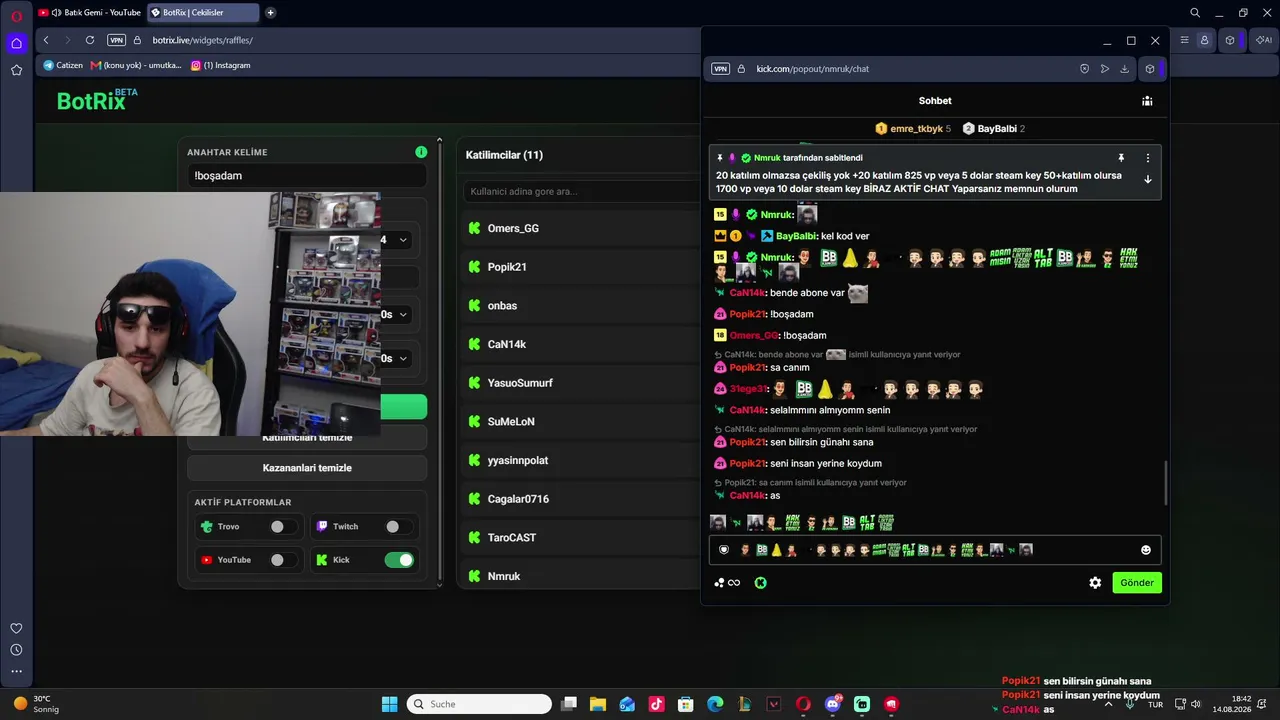Open the sidebar history clock icon
The height and width of the screenshot is (720, 1280).
click(16, 650)
